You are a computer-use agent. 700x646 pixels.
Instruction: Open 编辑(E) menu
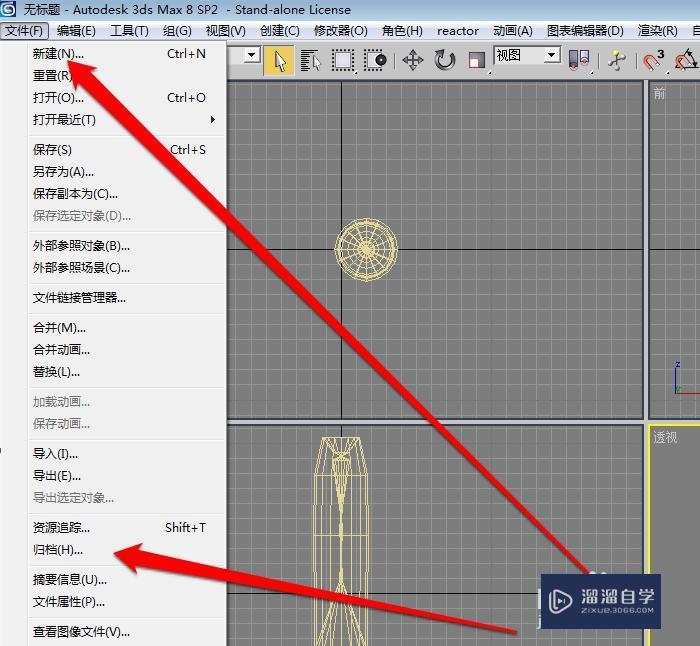coord(76,31)
